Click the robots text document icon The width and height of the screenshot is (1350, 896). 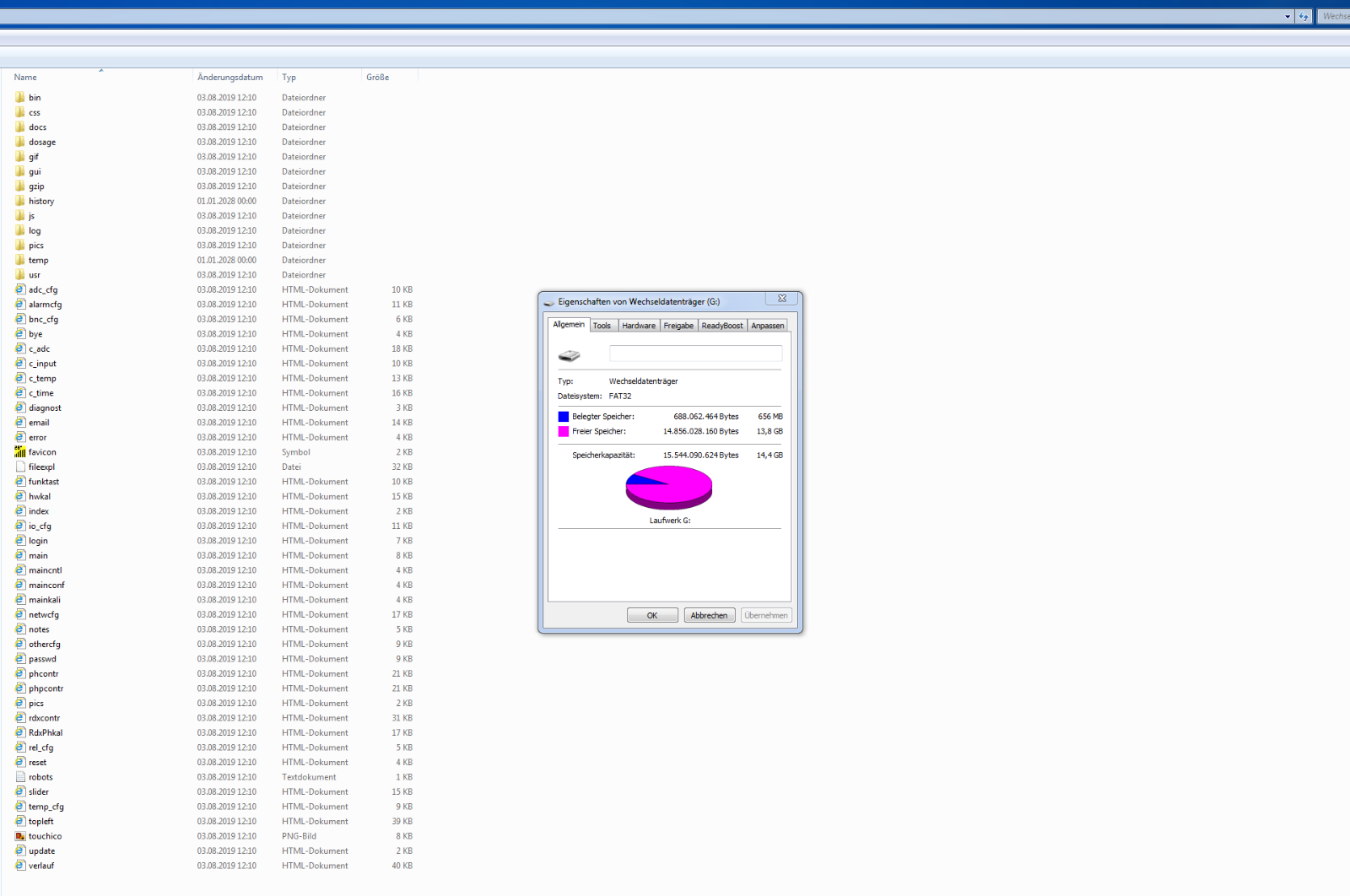pyautogui.click(x=20, y=777)
